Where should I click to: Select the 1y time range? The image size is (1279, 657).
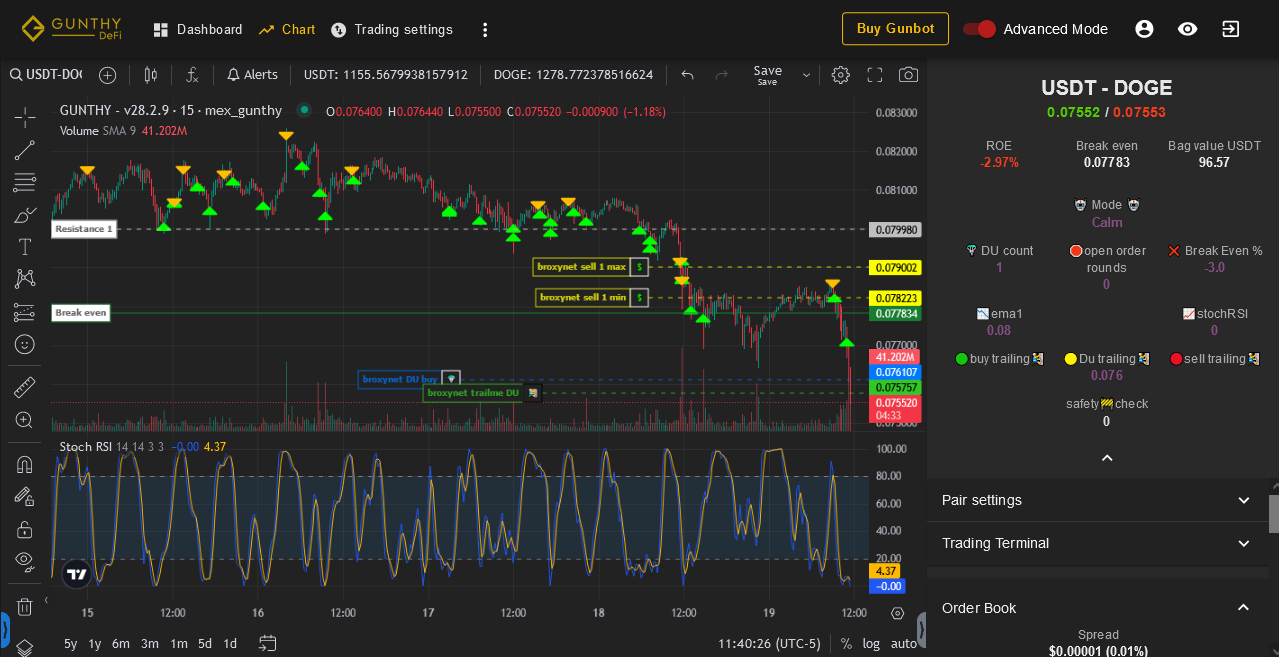point(95,644)
